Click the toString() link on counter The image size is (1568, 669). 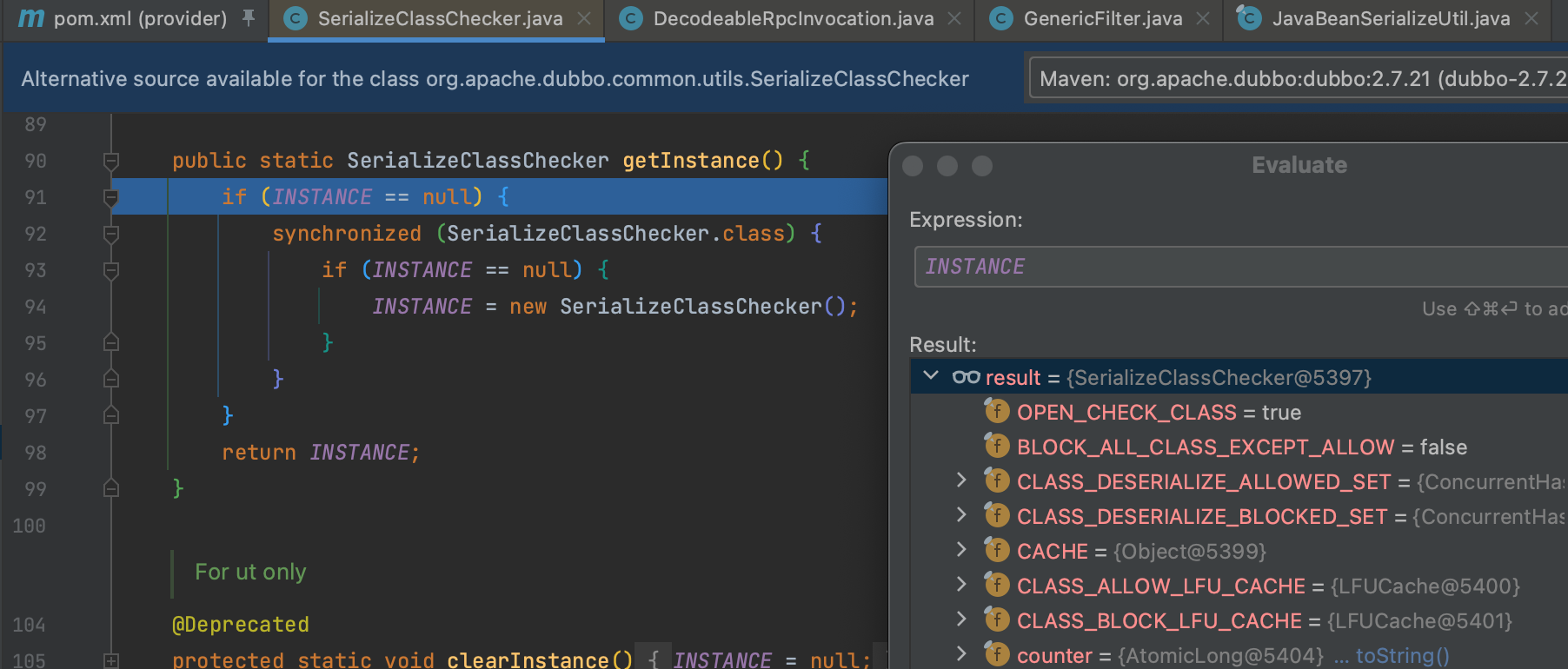point(1403,656)
